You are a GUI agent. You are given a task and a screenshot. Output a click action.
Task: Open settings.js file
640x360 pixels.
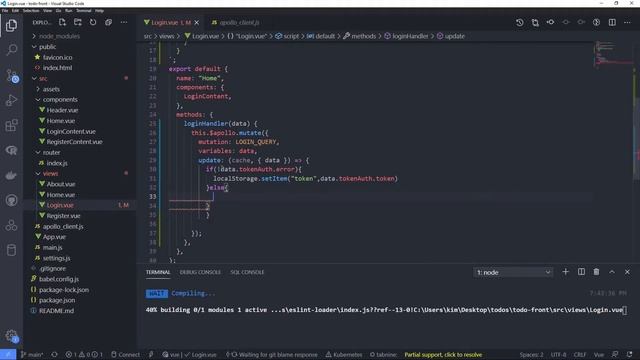point(56,258)
